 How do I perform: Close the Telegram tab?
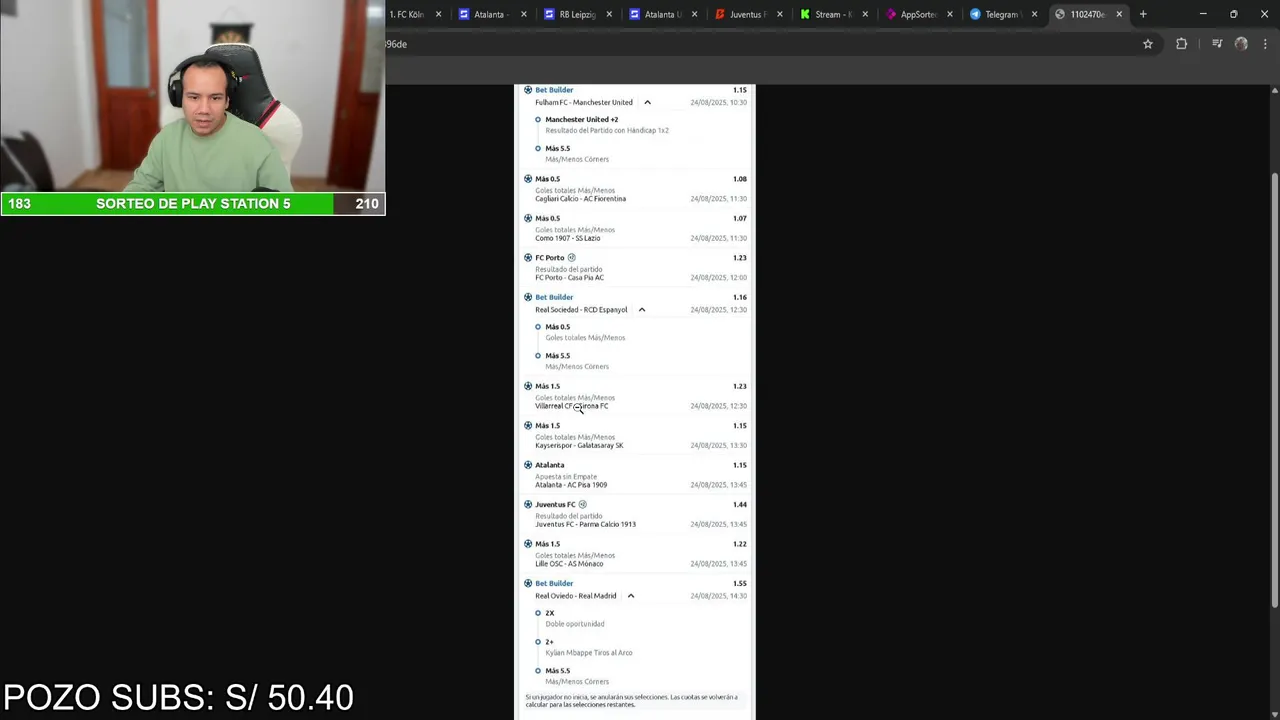(1034, 14)
